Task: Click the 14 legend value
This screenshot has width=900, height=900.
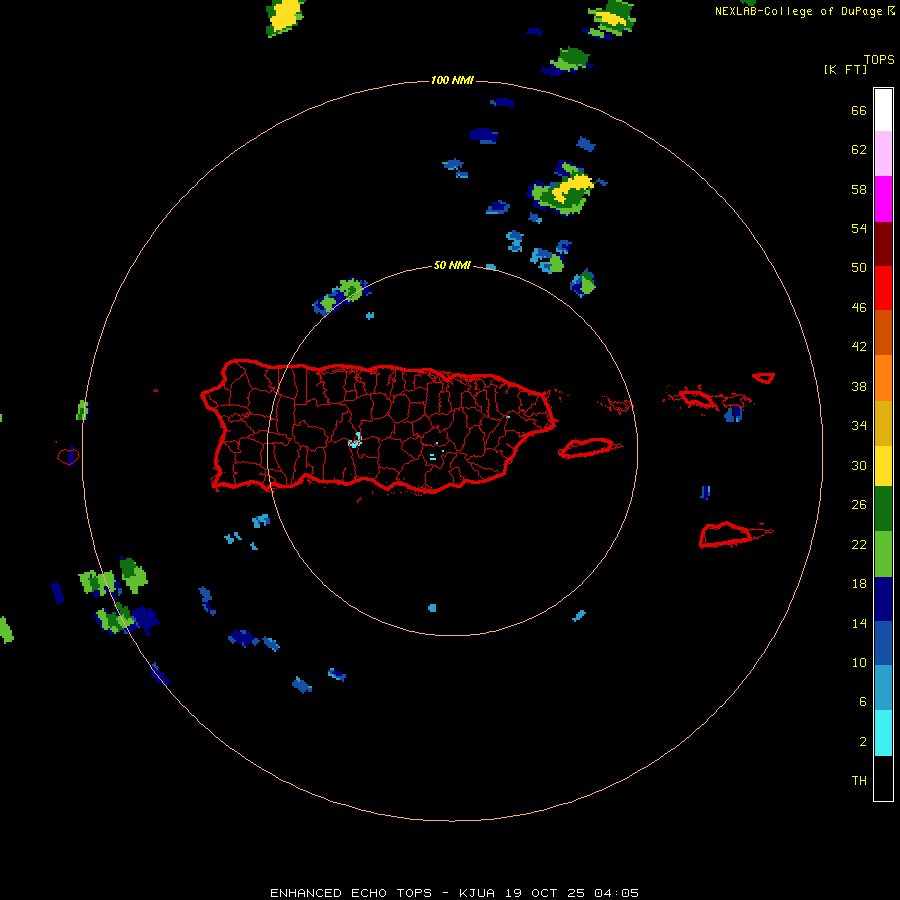Action: tap(859, 623)
